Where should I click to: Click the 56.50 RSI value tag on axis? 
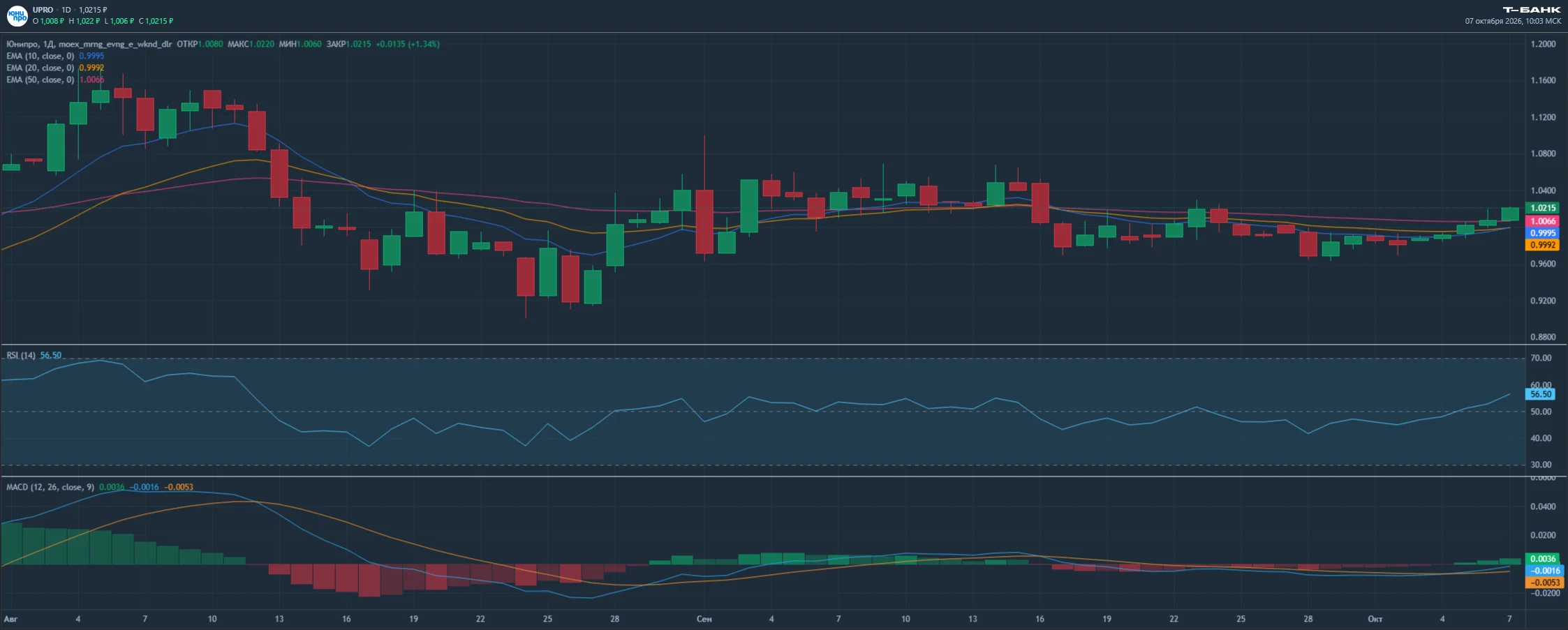click(x=1541, y=394)
